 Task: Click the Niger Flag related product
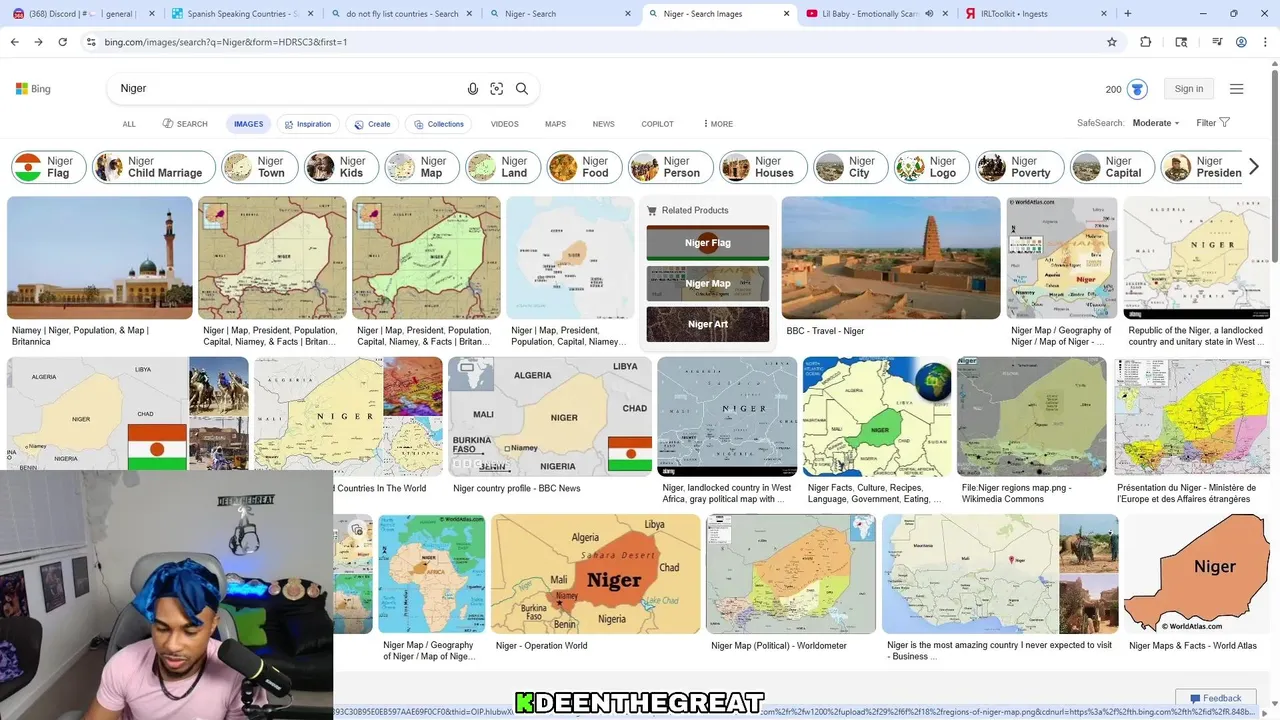tap(708, 243)
